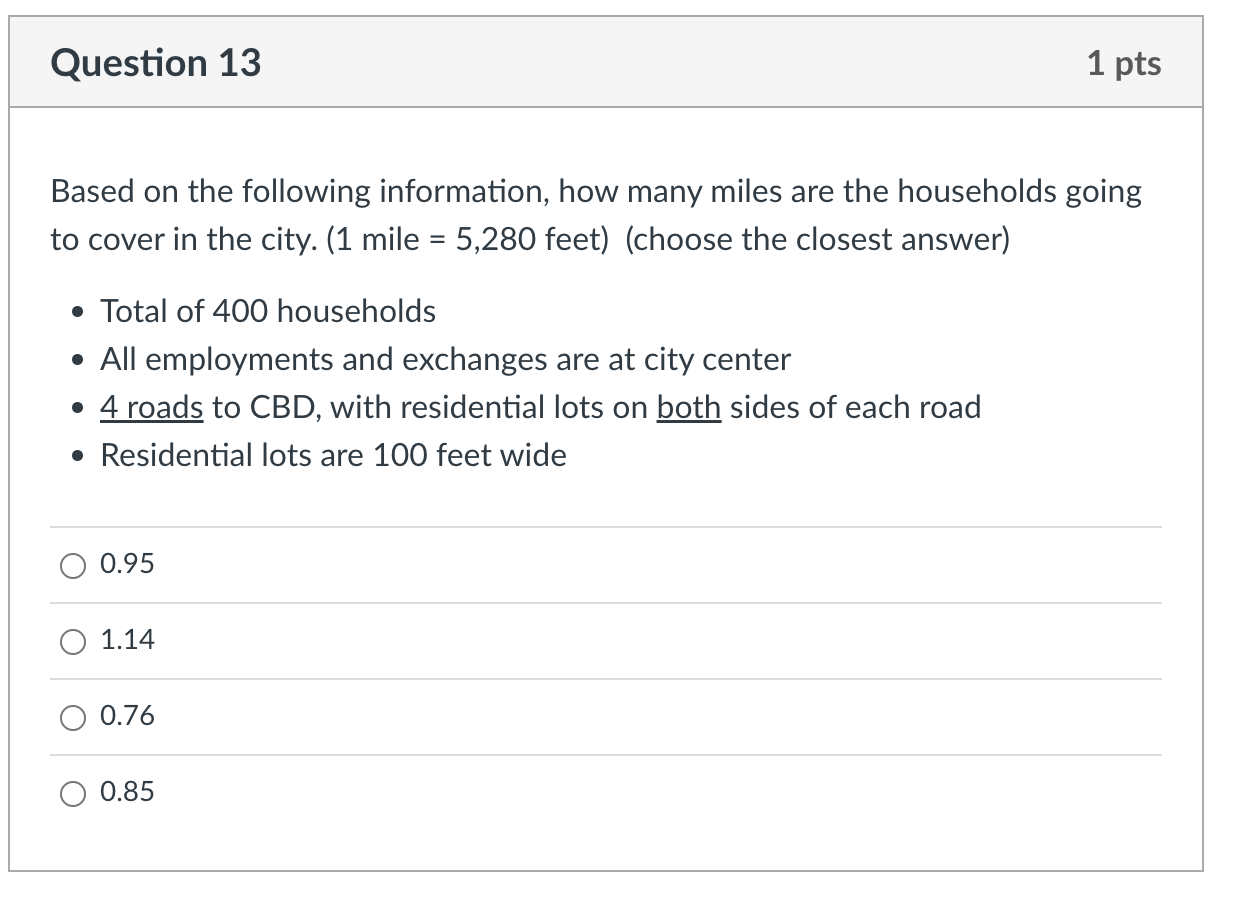Pick the 0.85 answer option
1258x914 pixels.
71,793
